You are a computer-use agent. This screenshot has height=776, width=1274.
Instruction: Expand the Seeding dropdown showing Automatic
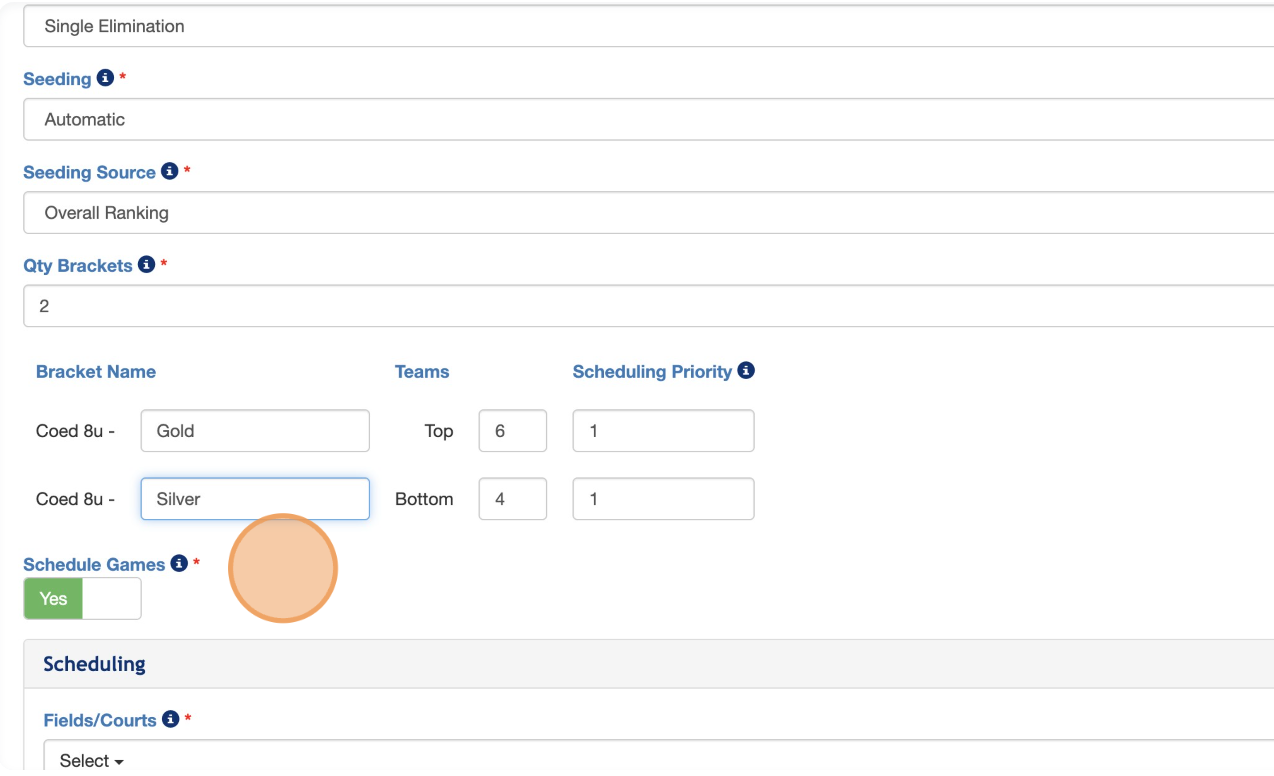click(640, 119)
